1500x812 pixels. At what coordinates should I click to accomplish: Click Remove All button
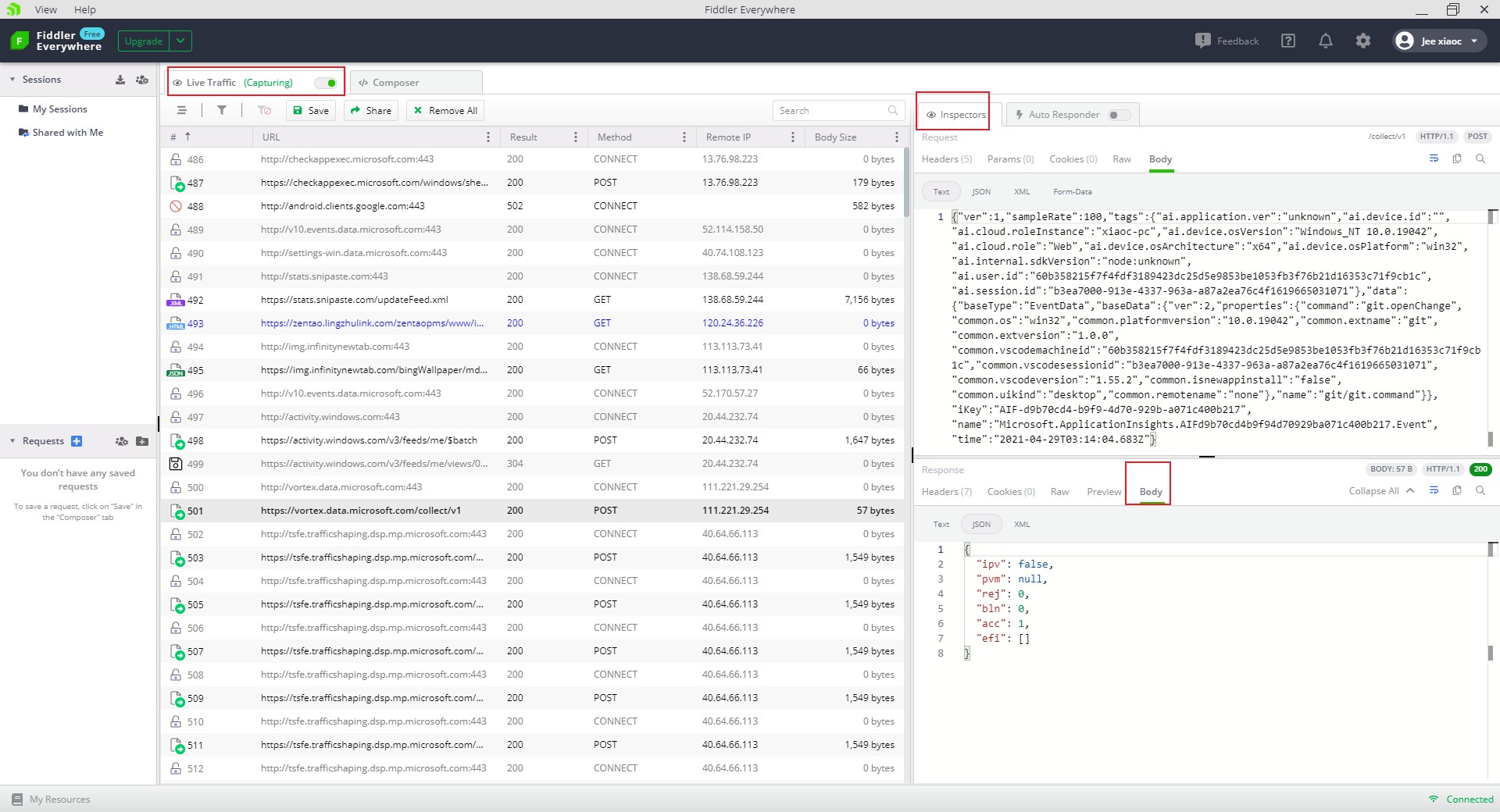click(x=445, y=110)
